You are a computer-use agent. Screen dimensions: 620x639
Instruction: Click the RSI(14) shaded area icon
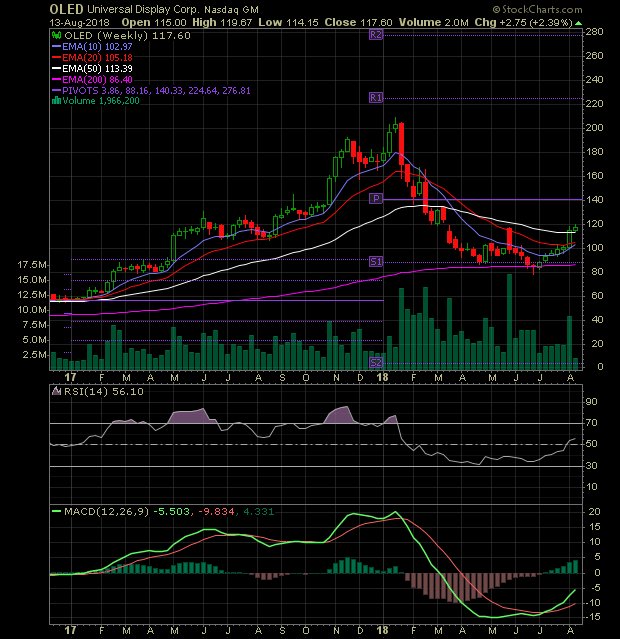click(x=56, y=392)
